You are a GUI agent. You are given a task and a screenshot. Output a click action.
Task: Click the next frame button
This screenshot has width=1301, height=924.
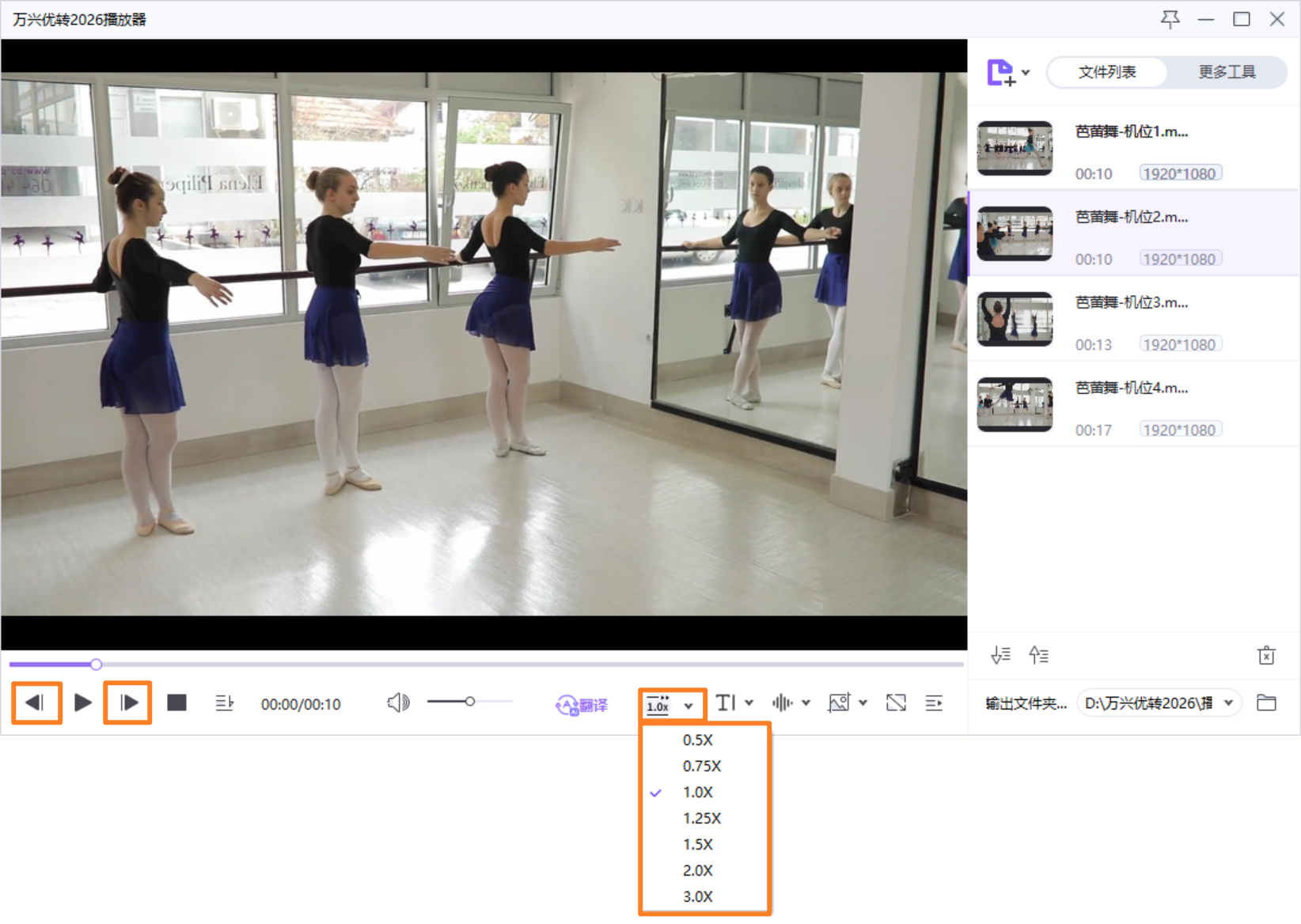click(x=128, y=702)
